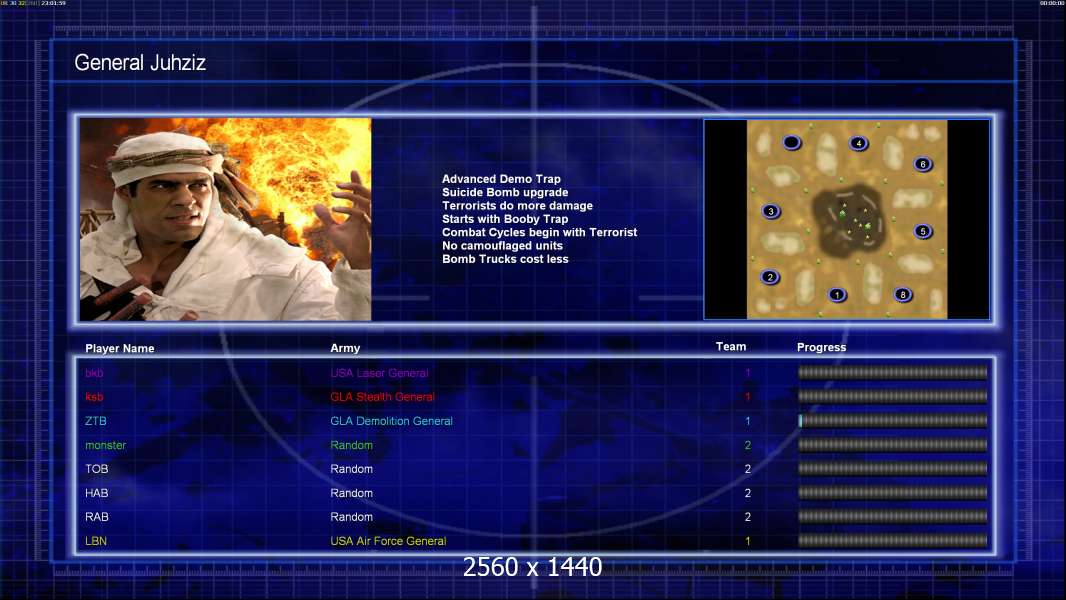Select player name 'HAB'
Image resolution: width=1066 pixels, height=600 pixels.
click(x=97, y=493)
